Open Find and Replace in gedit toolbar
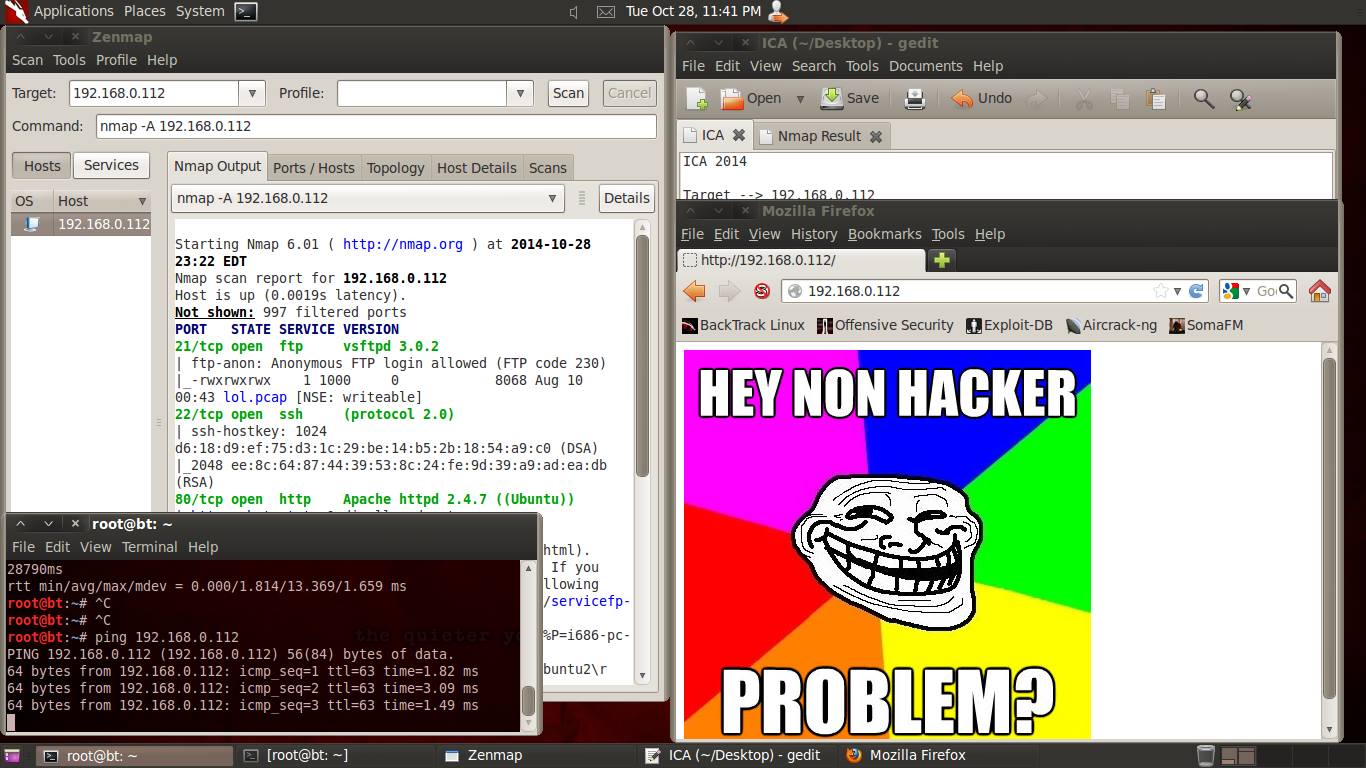 tap(1240, 99)
